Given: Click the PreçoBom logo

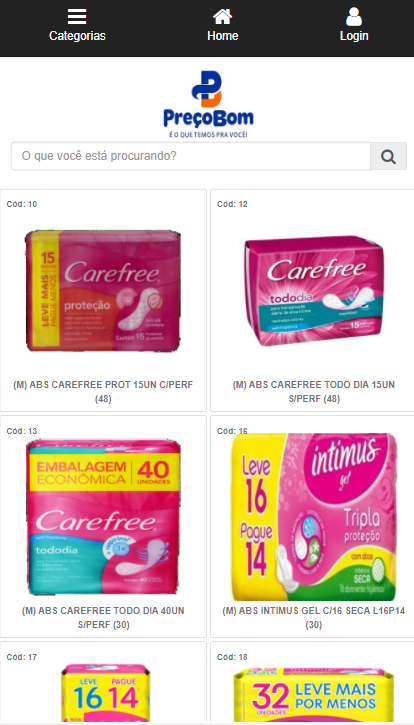Looking at the screenshot, I should click(208, 104).
